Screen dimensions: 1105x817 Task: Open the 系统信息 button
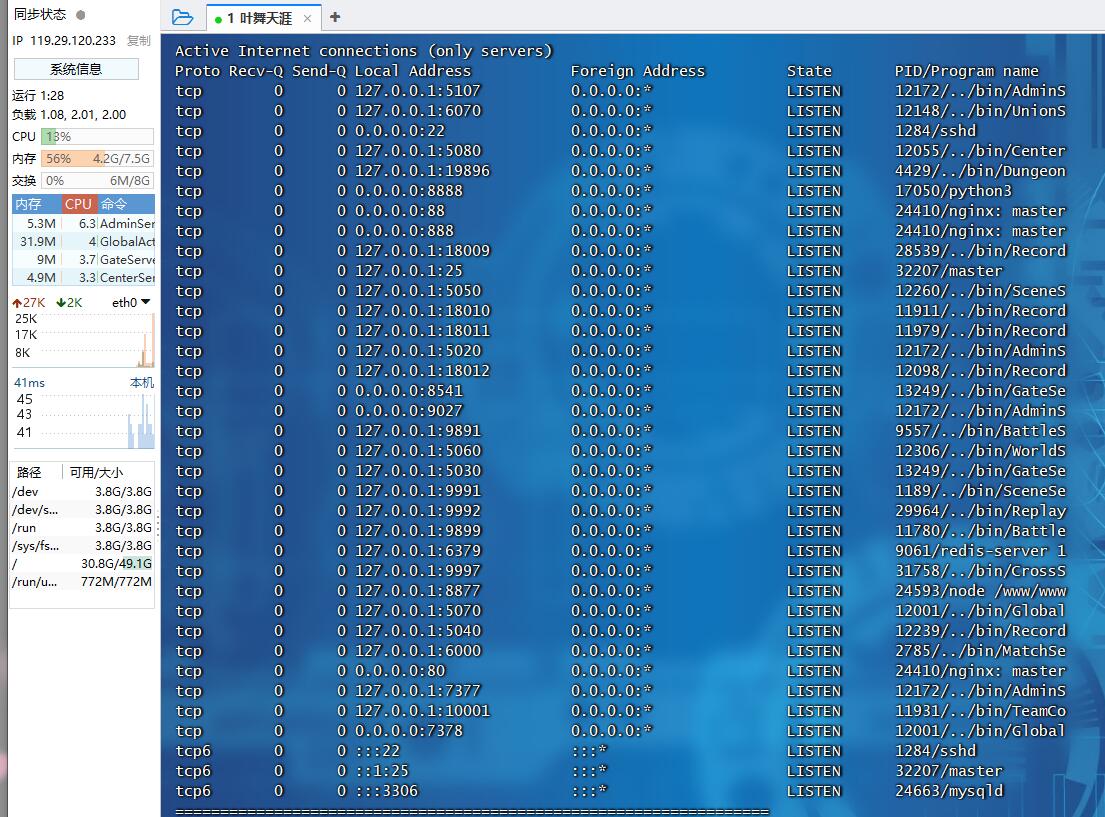click(x=76, y=69)
